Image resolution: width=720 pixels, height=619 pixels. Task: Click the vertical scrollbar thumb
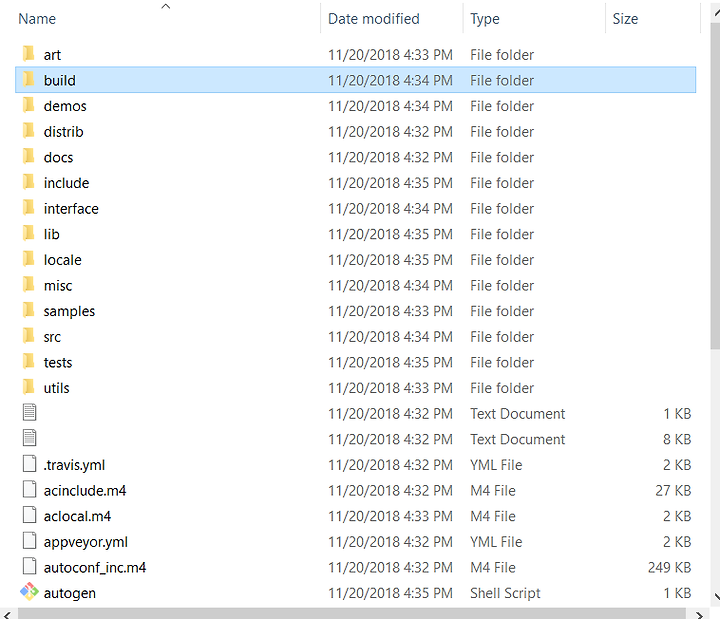(715, 186)
